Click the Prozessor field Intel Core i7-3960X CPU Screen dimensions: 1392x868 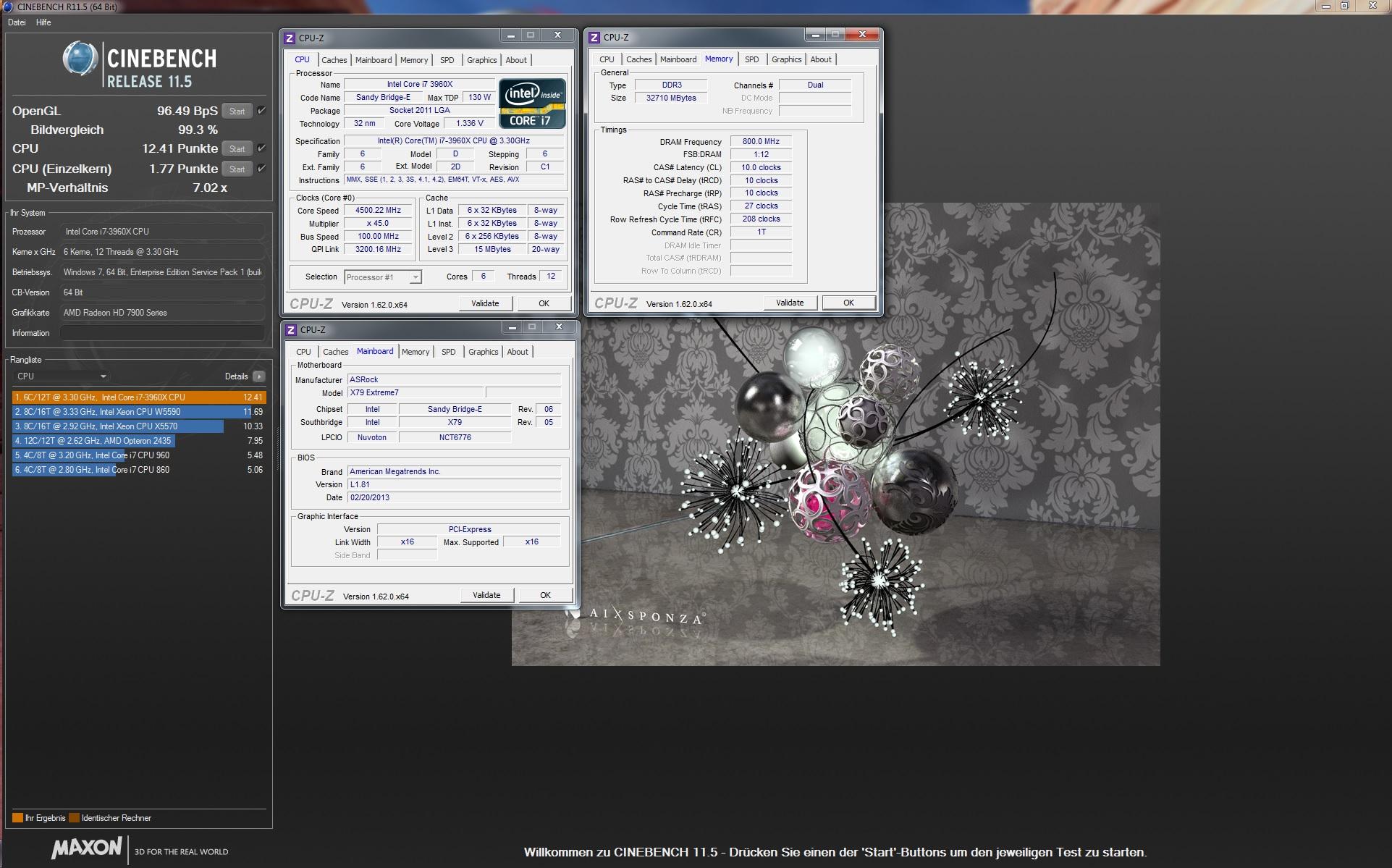162,232
